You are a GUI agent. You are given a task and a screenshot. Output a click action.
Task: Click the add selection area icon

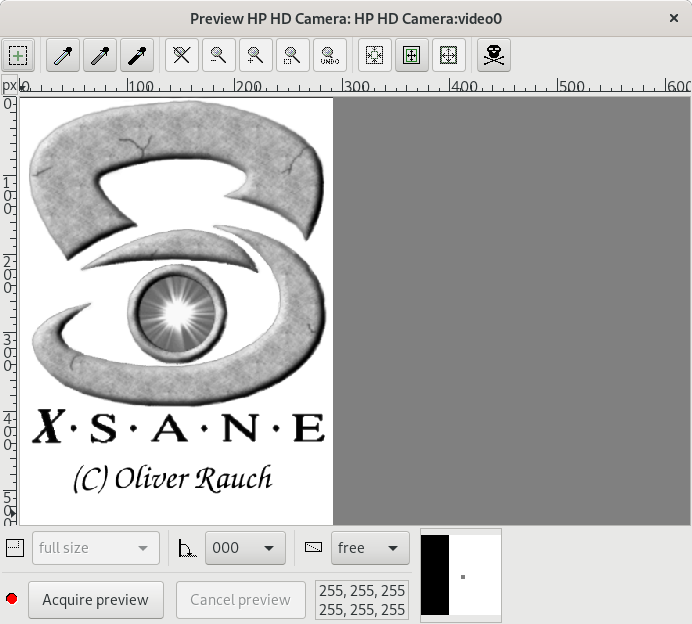pyautogui.click(x=18, y=56)
